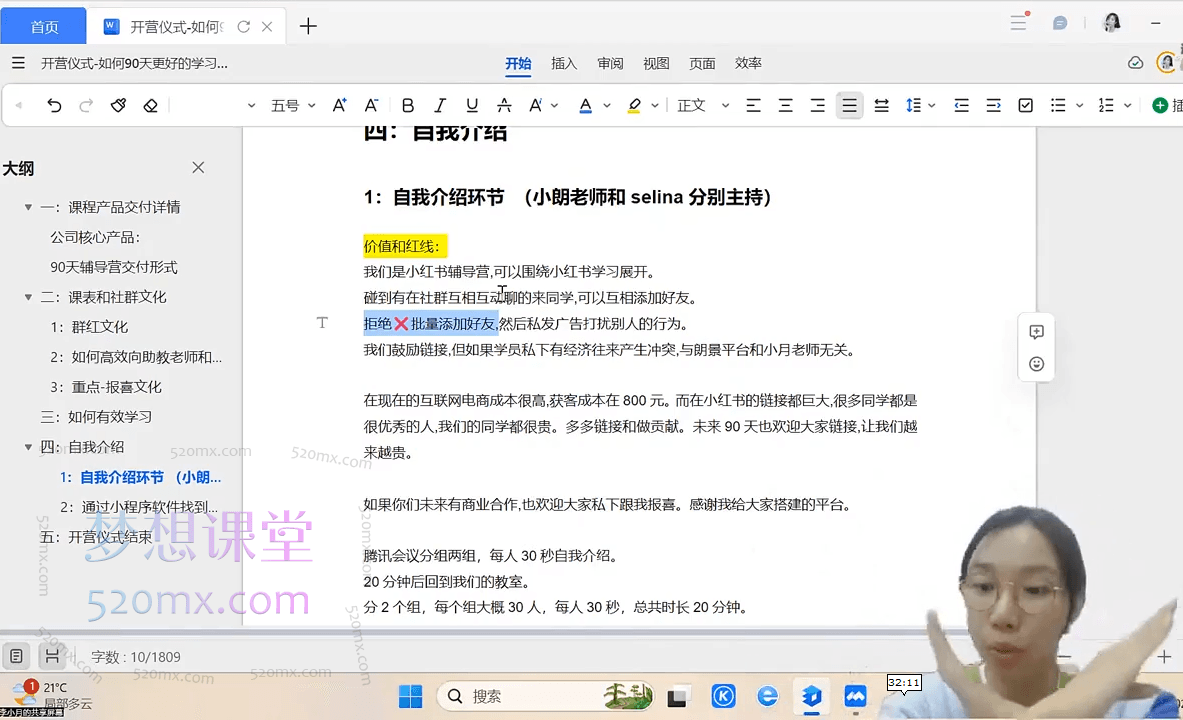The width and height of the screenshot is (1183, 720).
Task: Open the 五号 font size dropdown
Action: click(x=290, y=105)
